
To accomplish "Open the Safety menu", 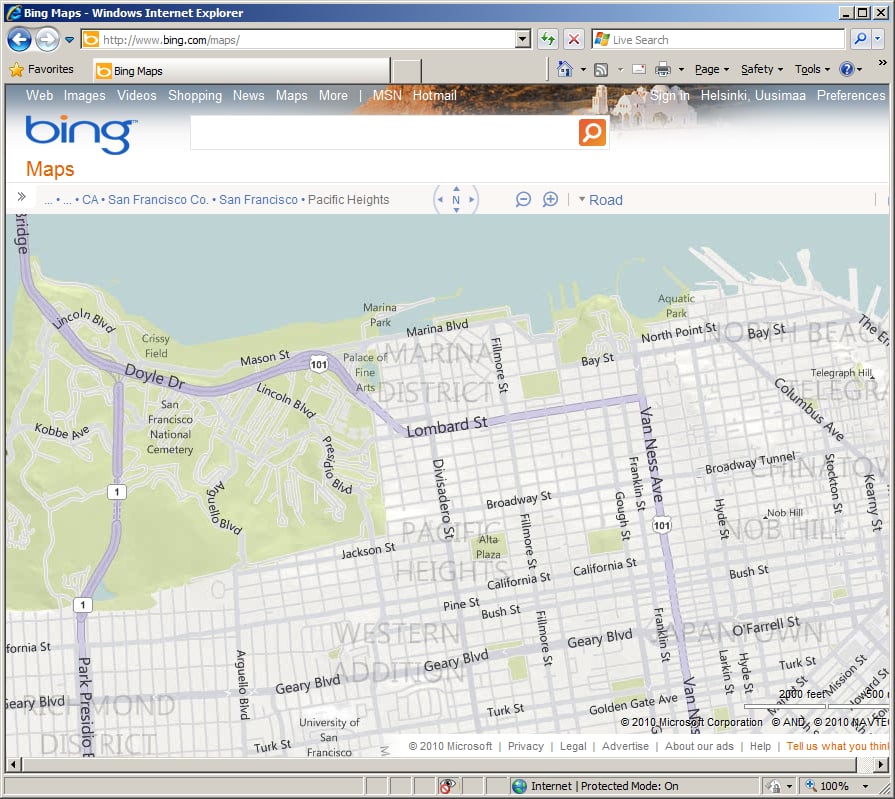I will click(x=762, y=69).
